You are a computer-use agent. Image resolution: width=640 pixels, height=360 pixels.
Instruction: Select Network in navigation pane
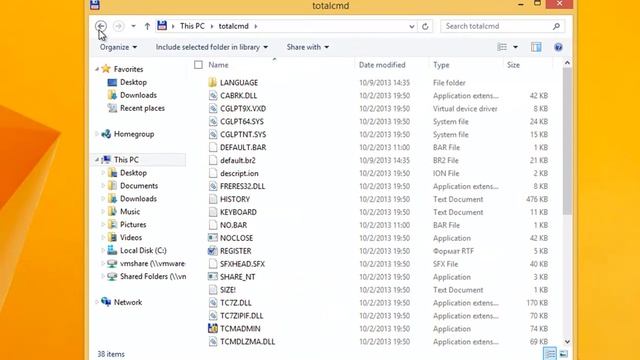click(128, 302)
